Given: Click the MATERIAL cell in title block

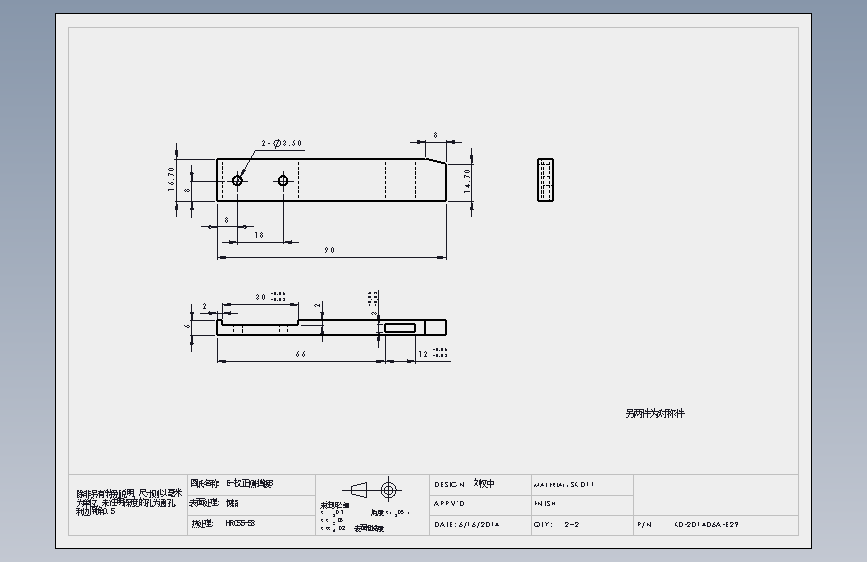Looking at the screenshot, I should (x=583, y=485).
